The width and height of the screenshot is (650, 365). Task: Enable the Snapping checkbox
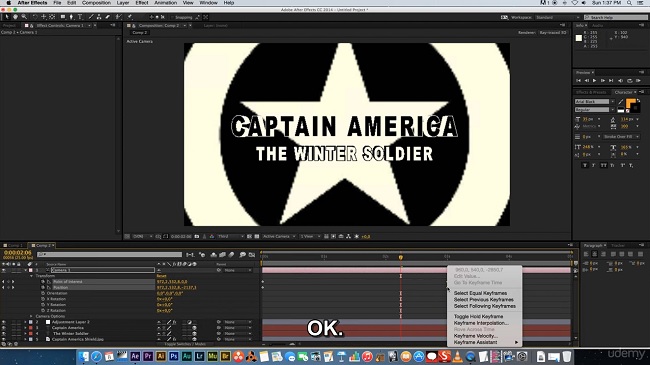[172, 17]
